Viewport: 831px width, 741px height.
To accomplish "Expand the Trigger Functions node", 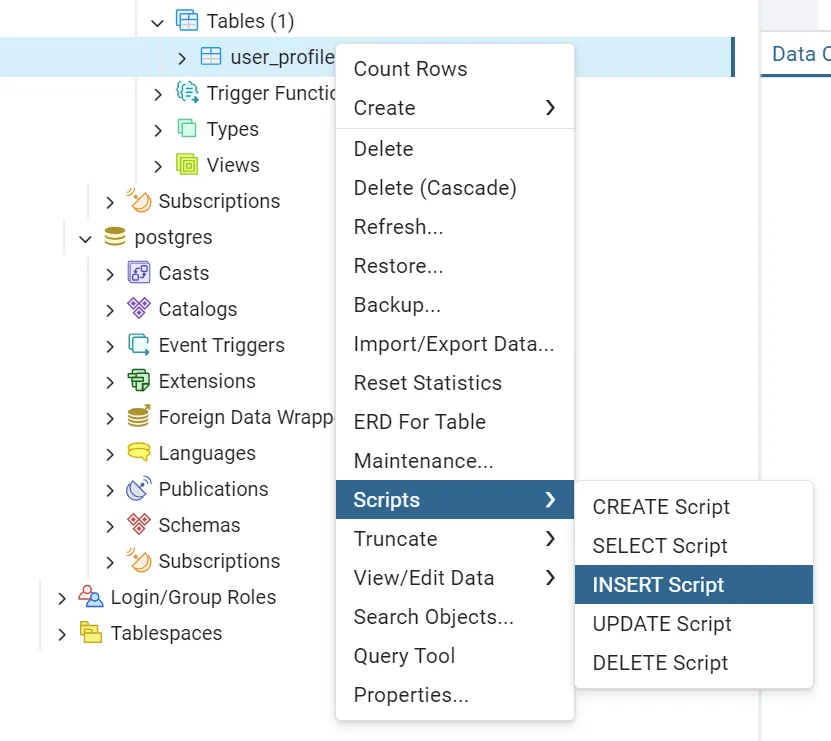I will point(157,94).
